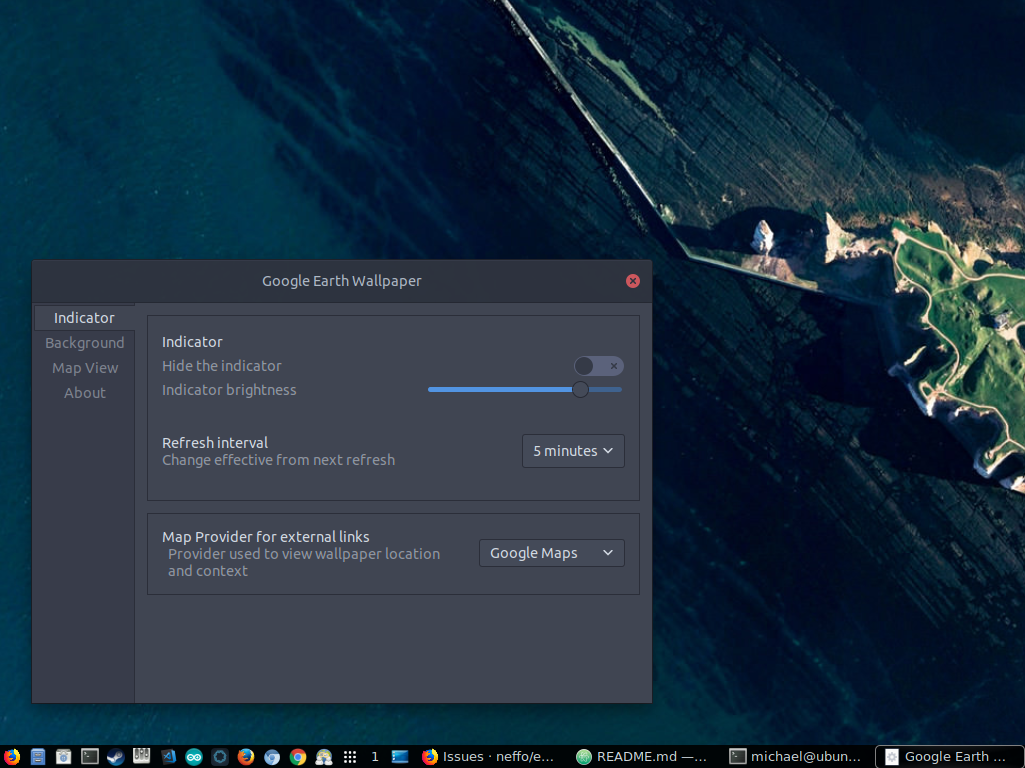Screen dimensions: 1025x768
Task: Toggle the Hide the indicator switch
Action: [x=599, y=366]
